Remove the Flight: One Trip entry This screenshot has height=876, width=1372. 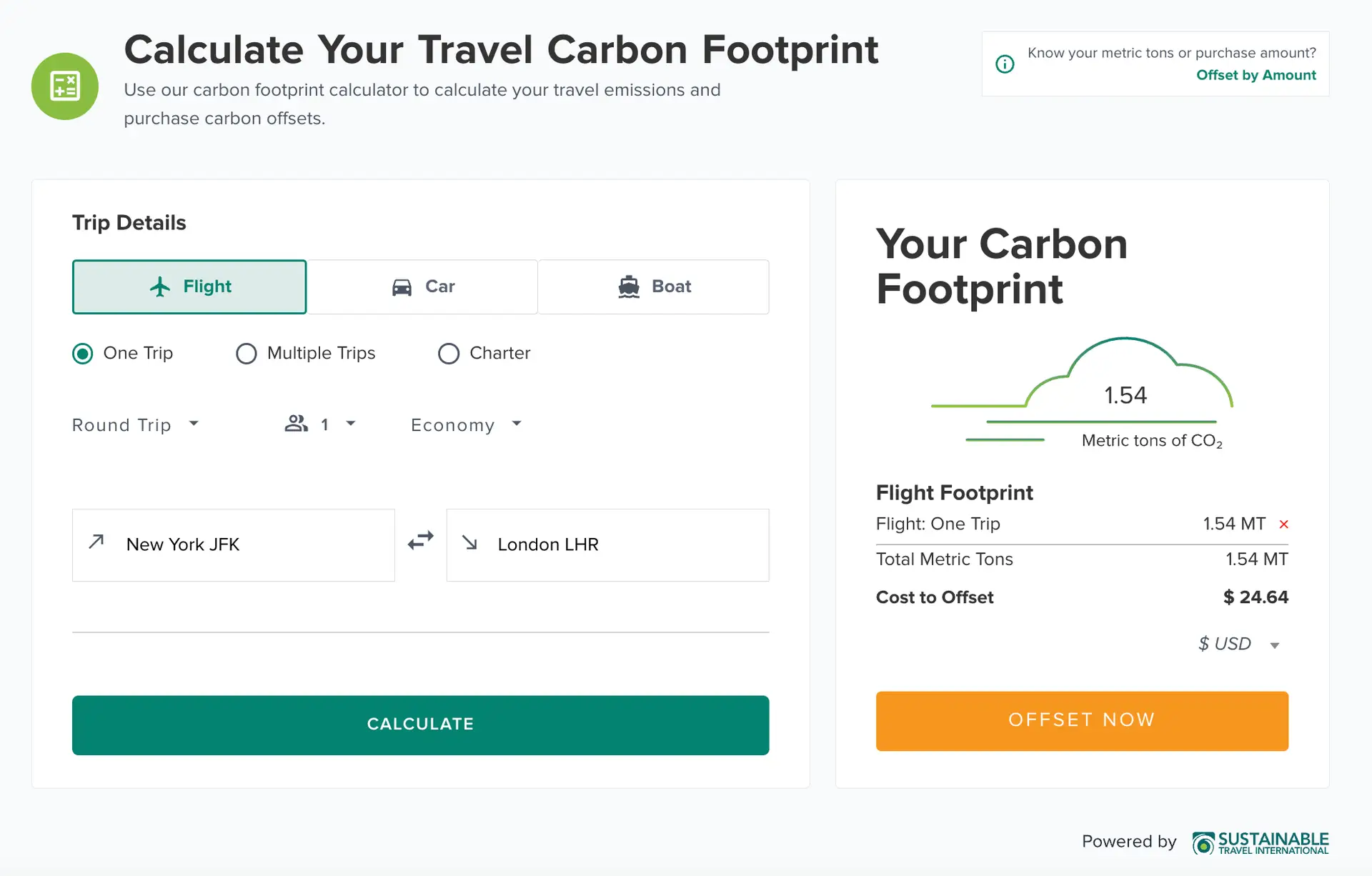click(x=1283, y=524)
